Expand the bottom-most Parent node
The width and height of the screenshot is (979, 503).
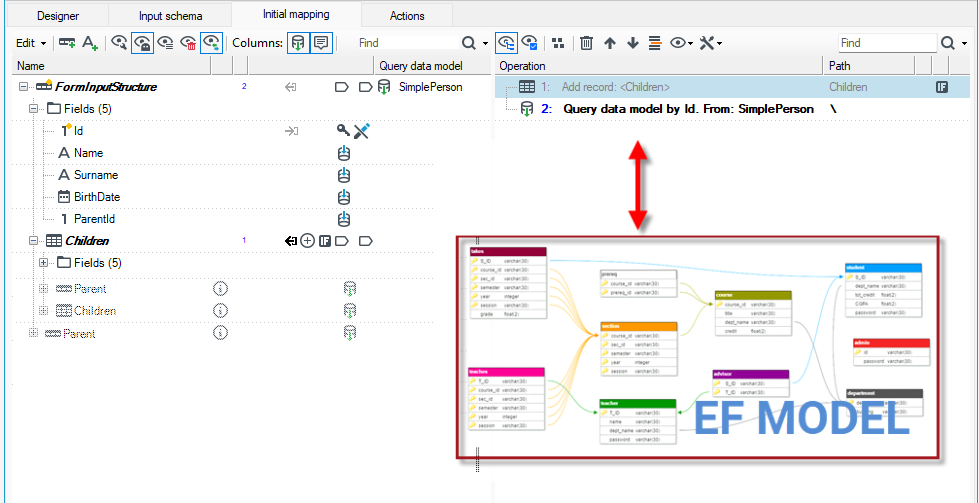tap(34, 334)
